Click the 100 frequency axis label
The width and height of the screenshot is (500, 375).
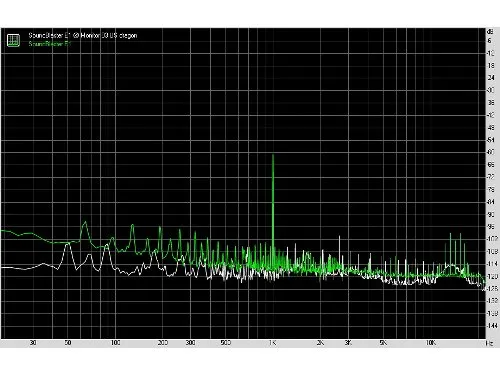115,343
